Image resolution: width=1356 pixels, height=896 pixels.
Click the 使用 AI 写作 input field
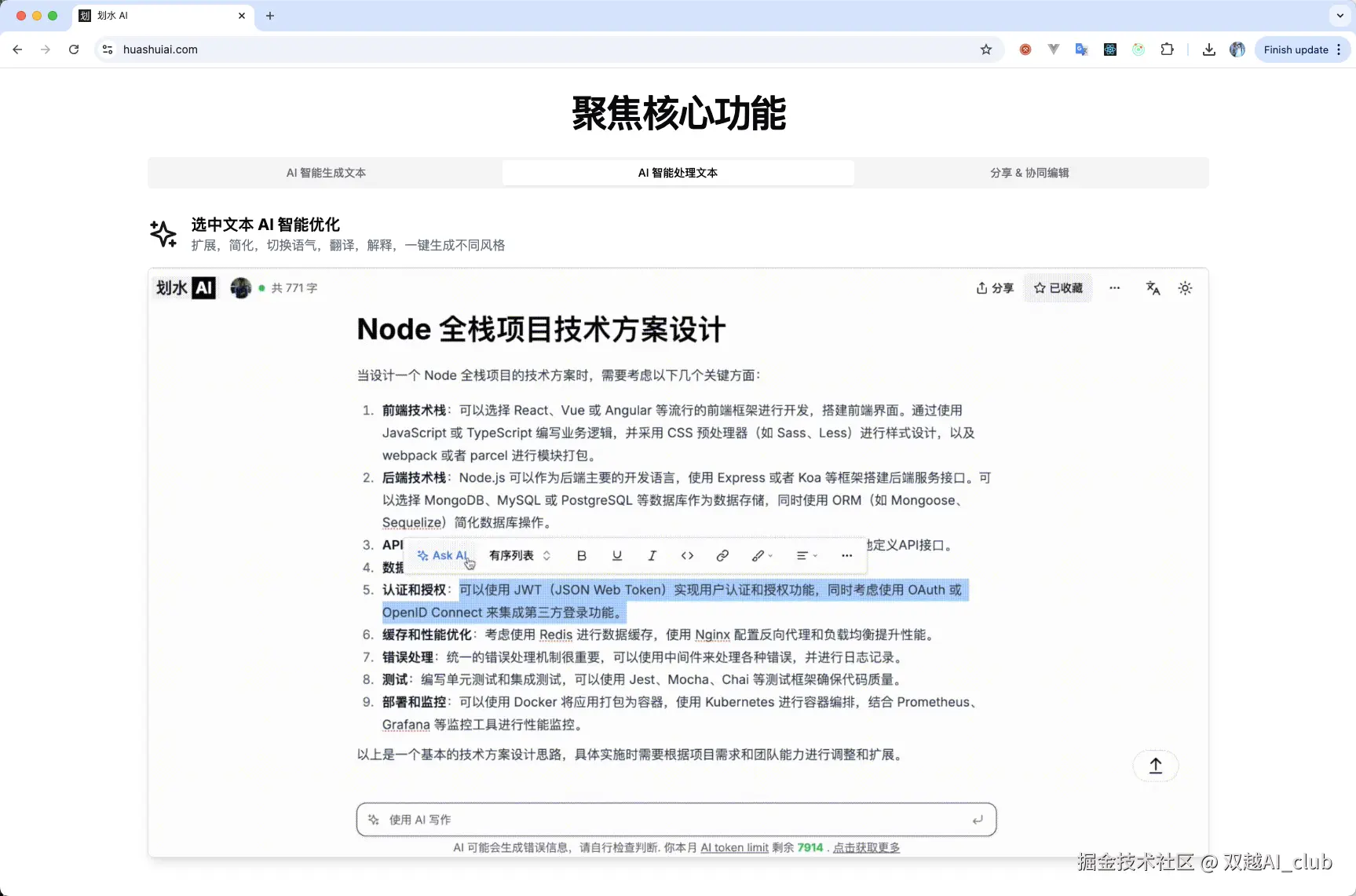(x=675, y=819)
